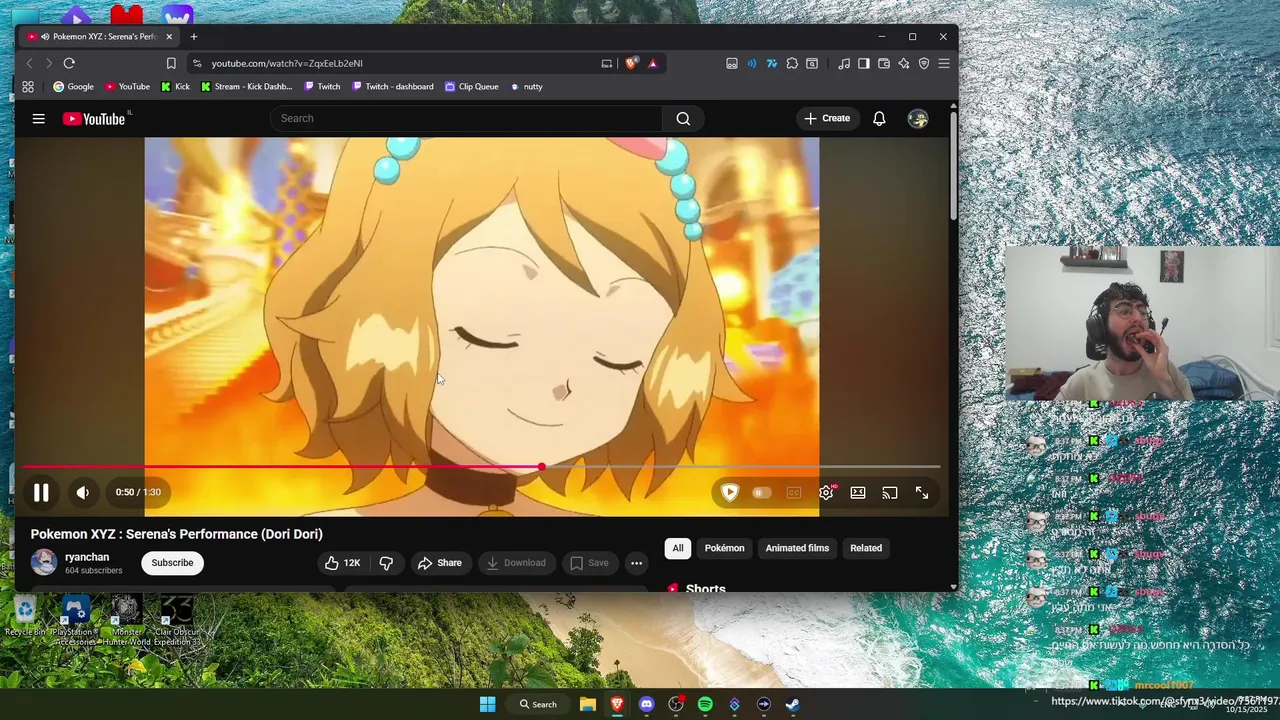Open the browser extensions puzzle icon
Screen dimensions: 1280x720
point(792,63)
